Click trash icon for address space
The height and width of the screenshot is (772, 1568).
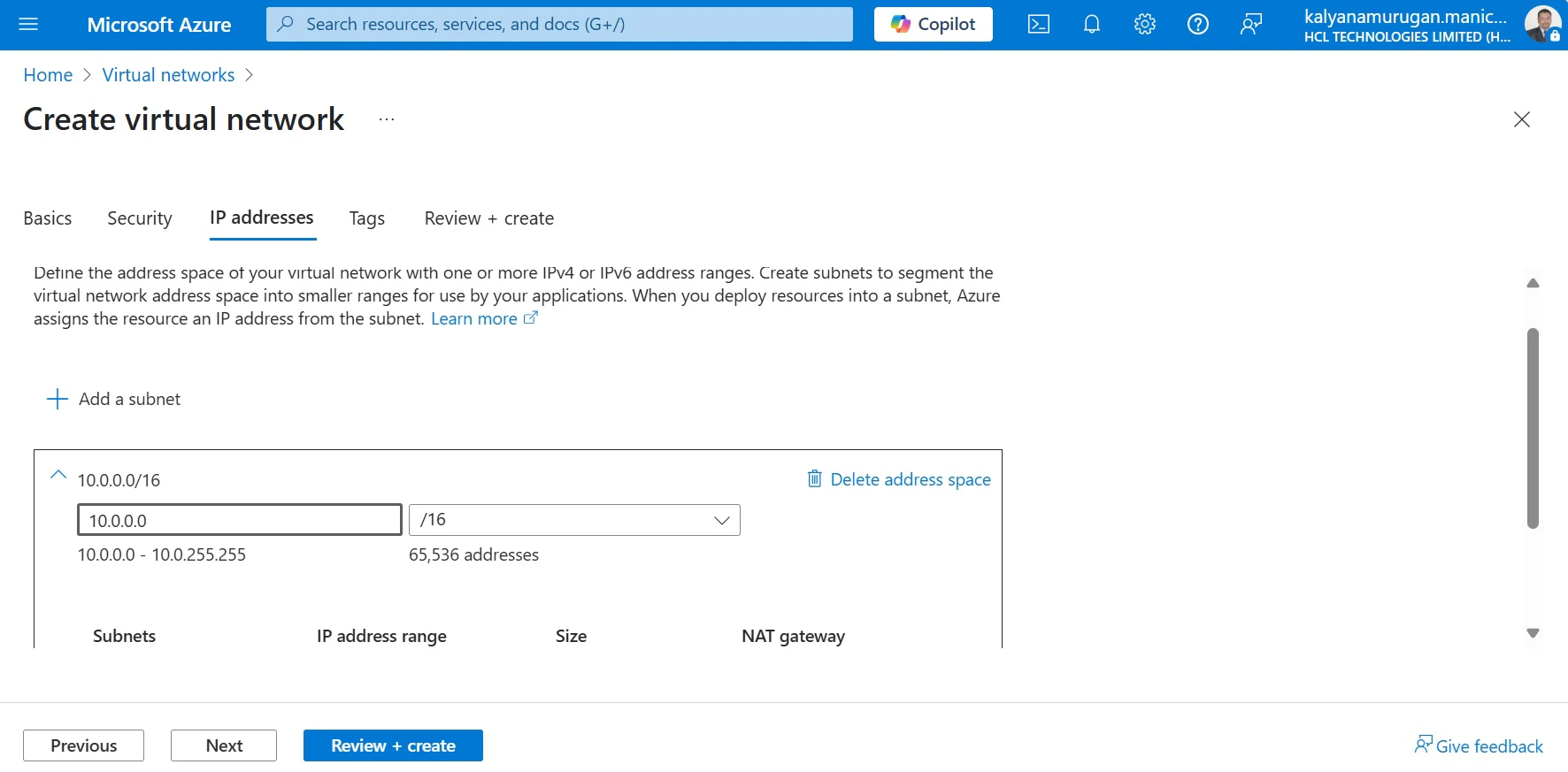pos(815,478)
